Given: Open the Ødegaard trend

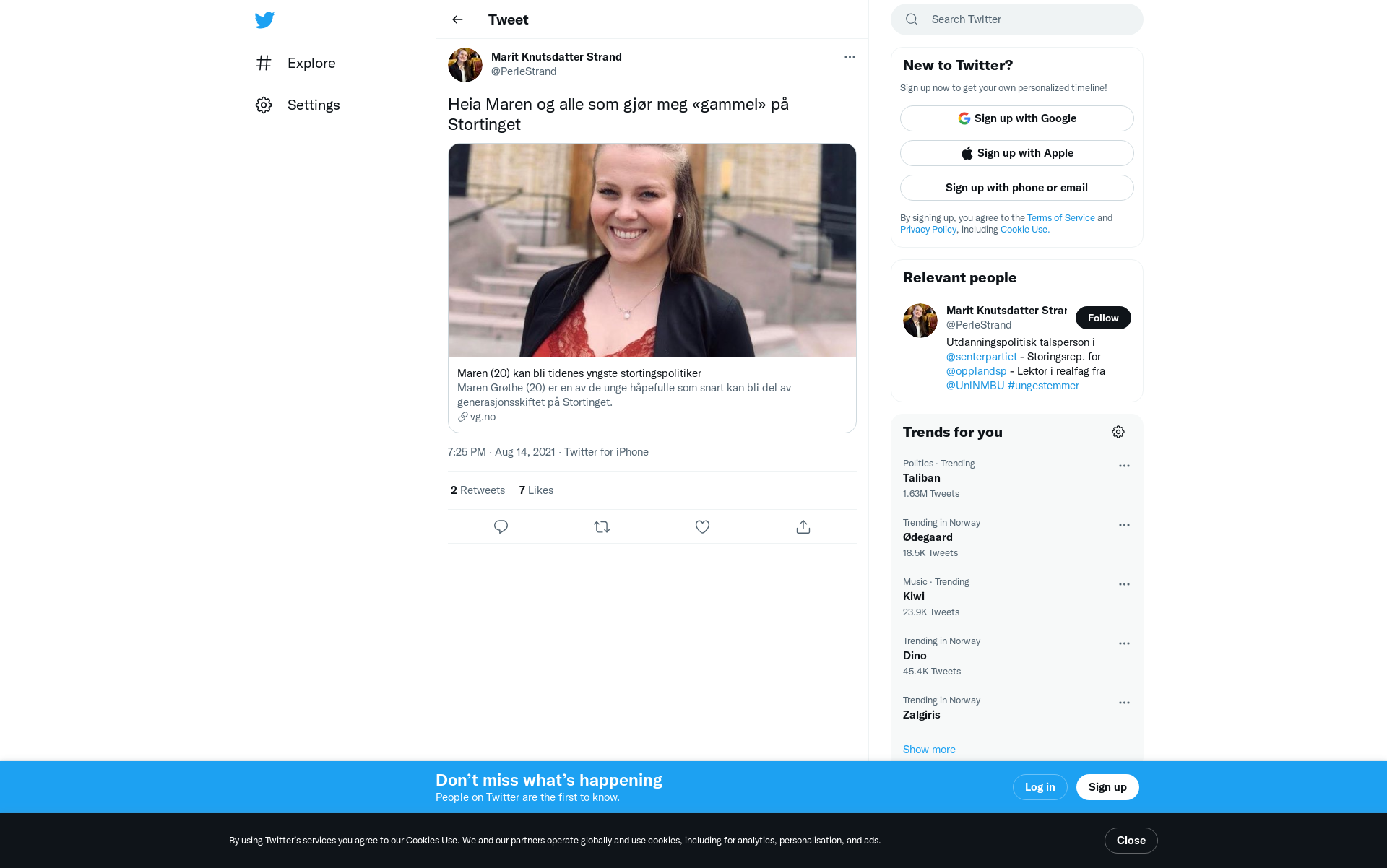Looking at the screenshot, I should click(x=1017, y=538).
